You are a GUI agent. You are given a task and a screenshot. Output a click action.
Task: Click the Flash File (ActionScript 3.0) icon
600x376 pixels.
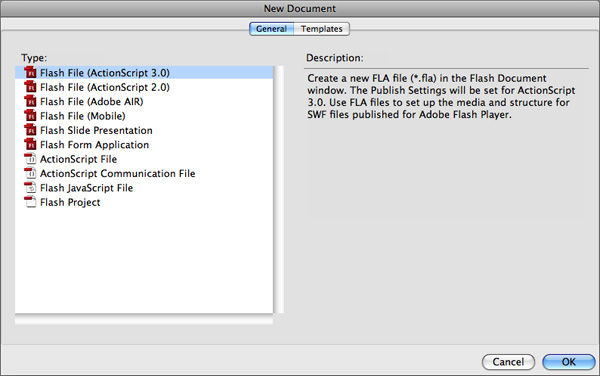coord(30,72)
